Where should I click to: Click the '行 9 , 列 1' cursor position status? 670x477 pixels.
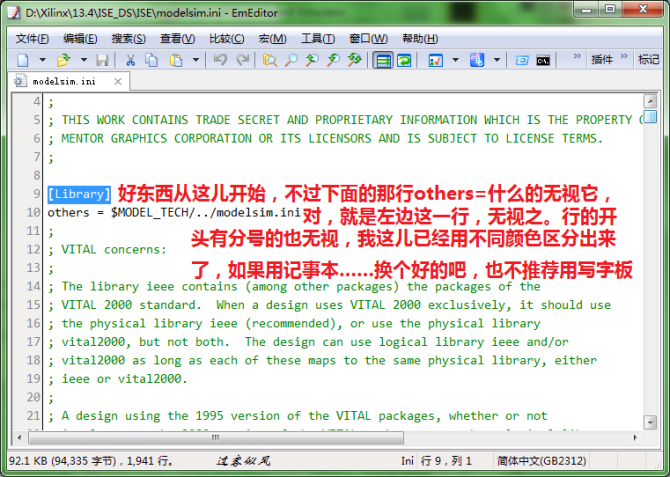(447, 461)
